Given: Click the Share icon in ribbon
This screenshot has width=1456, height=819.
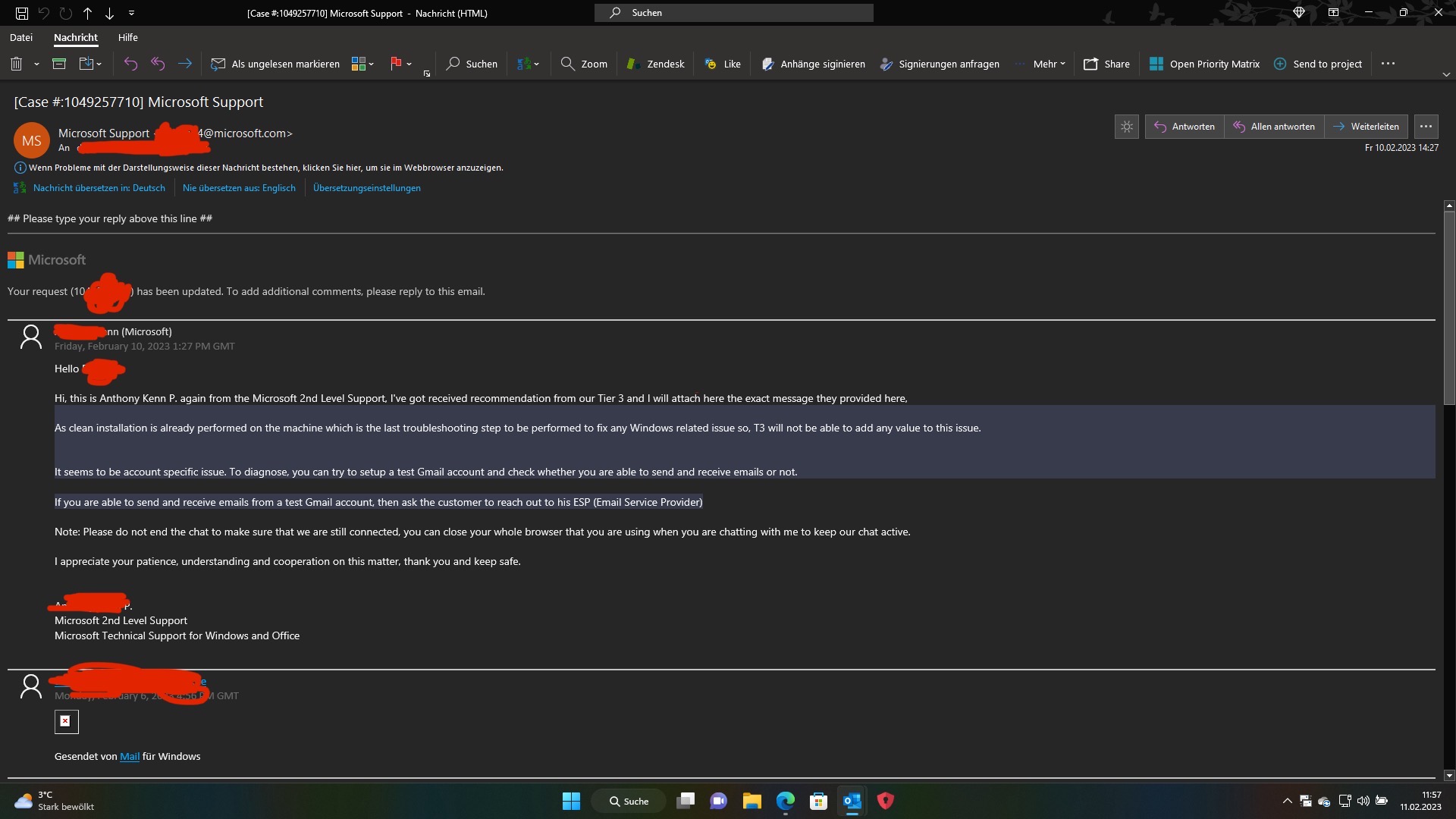Looking at the screenshot, I should tap(1091, 64).
